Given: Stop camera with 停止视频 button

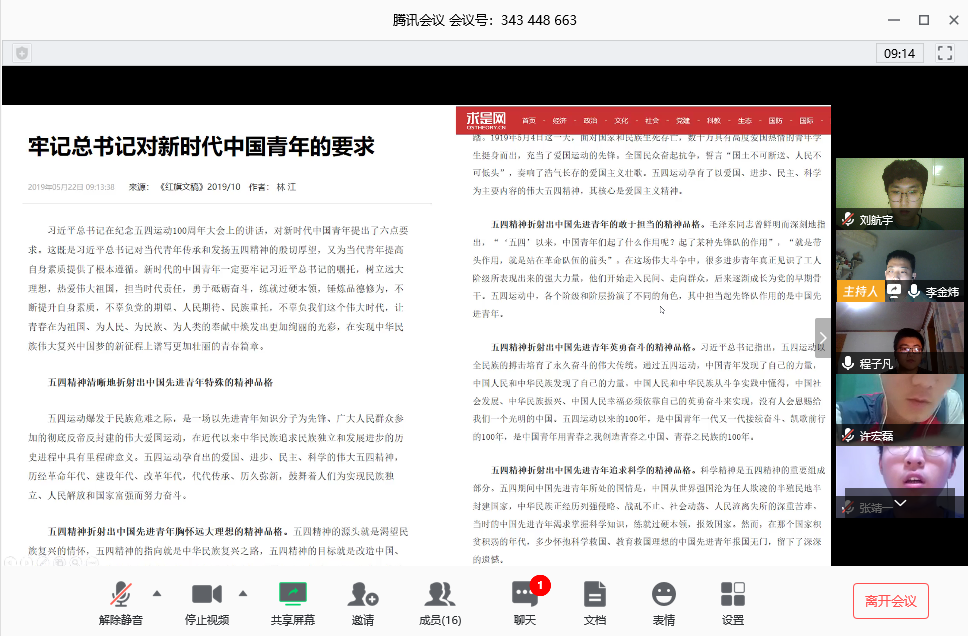Looking at the screenshot, I should click(206, 602).
